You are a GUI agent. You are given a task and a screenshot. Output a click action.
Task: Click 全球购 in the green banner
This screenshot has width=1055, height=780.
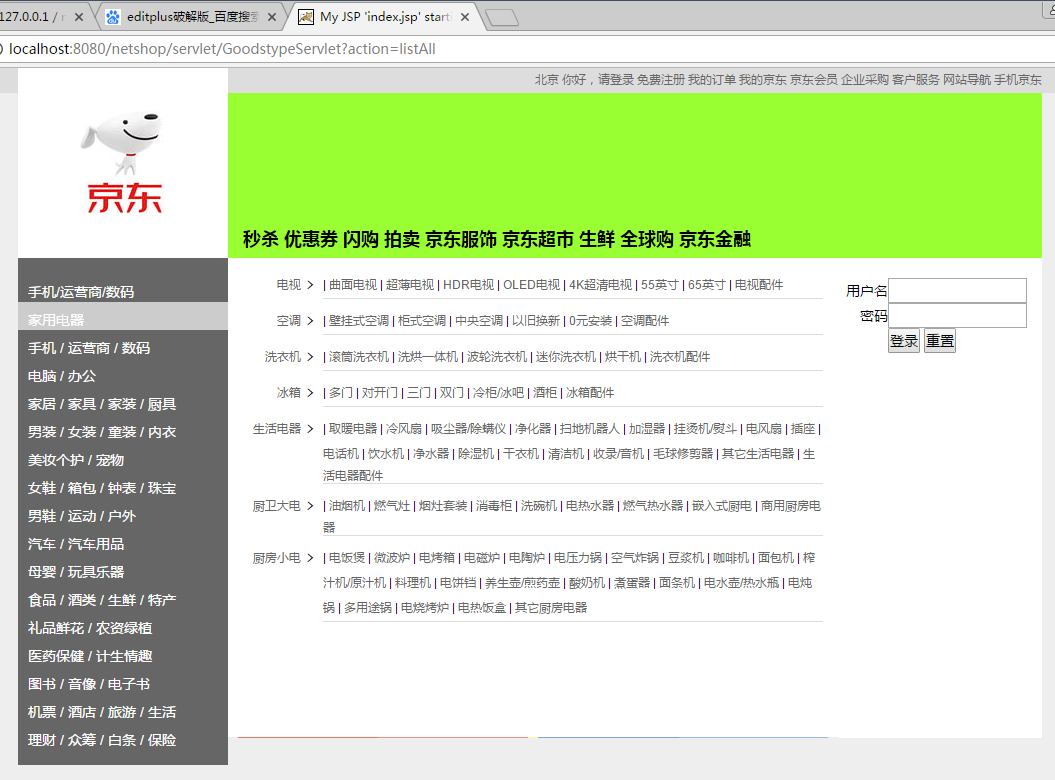[647, 240]
